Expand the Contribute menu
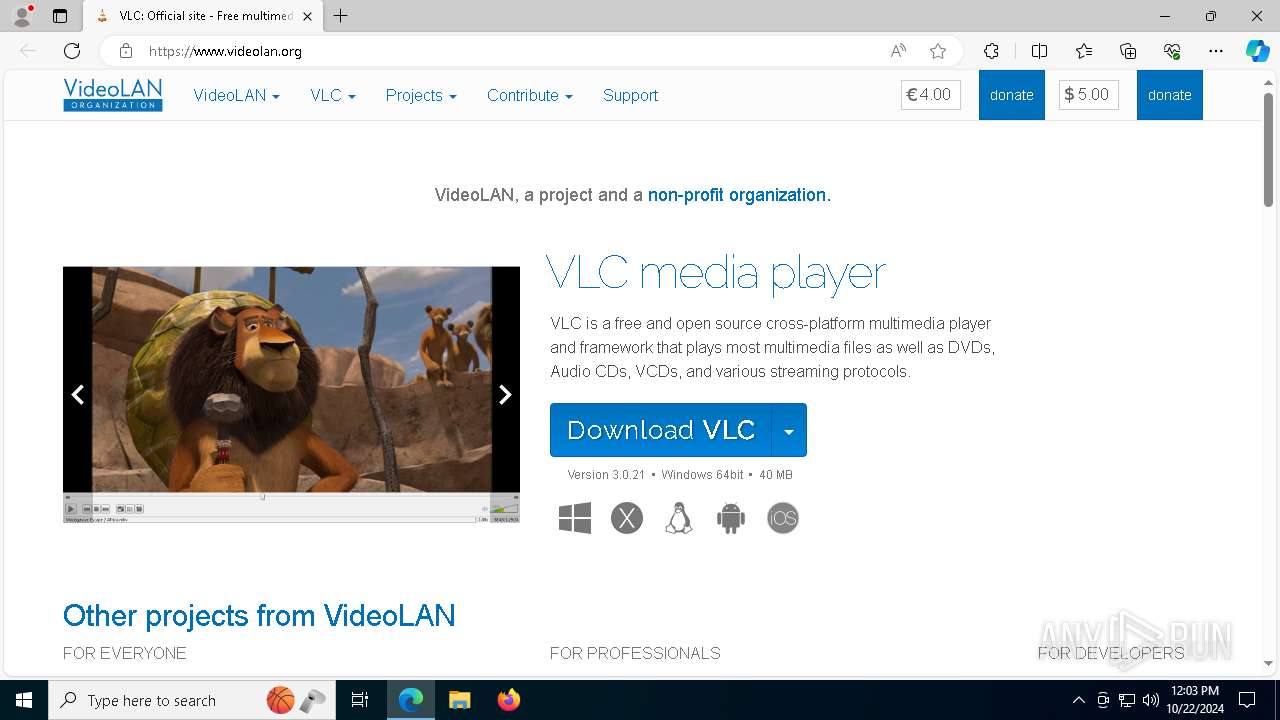The image size is (1280, 720). 530,95
